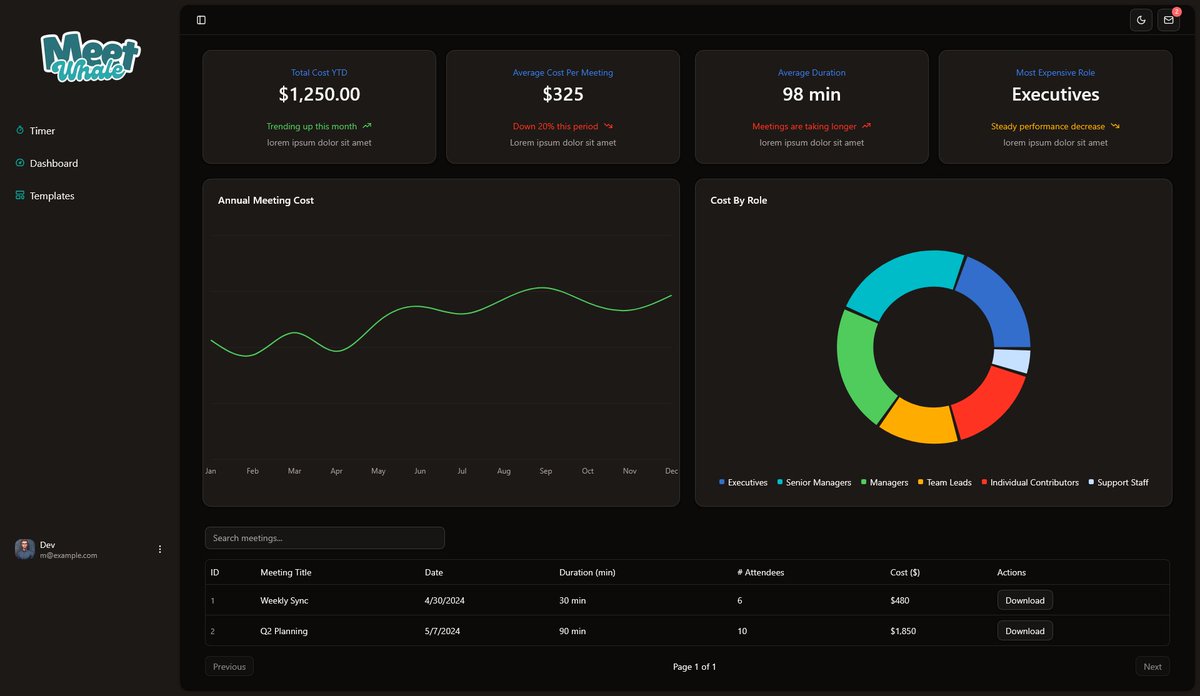Switch theme with the moon icon
This screenshot has height=696, width=1200.
pyautogui.click(x=1141, y=20)
